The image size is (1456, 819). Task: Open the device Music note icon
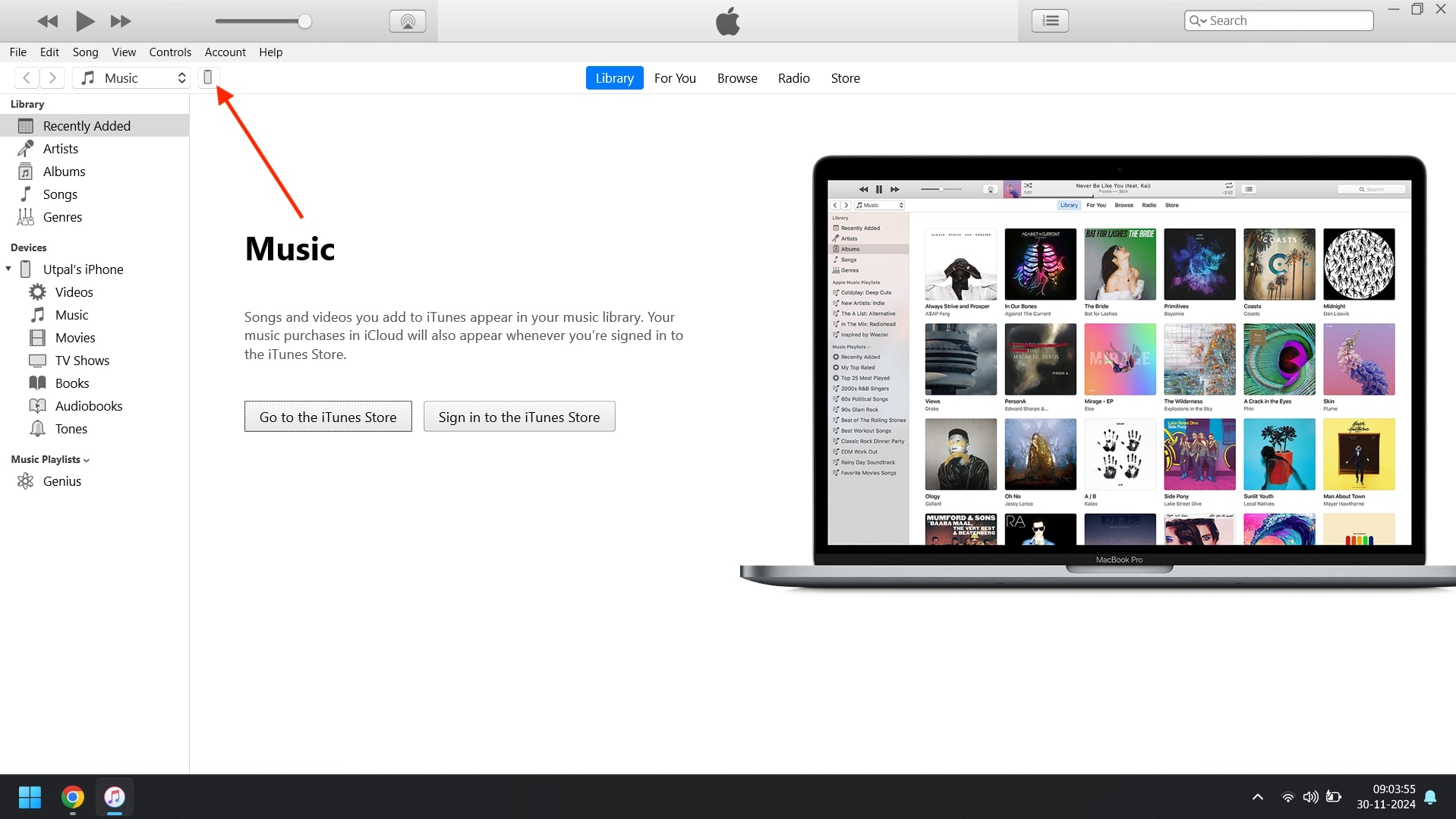click(x=37, y=315)
